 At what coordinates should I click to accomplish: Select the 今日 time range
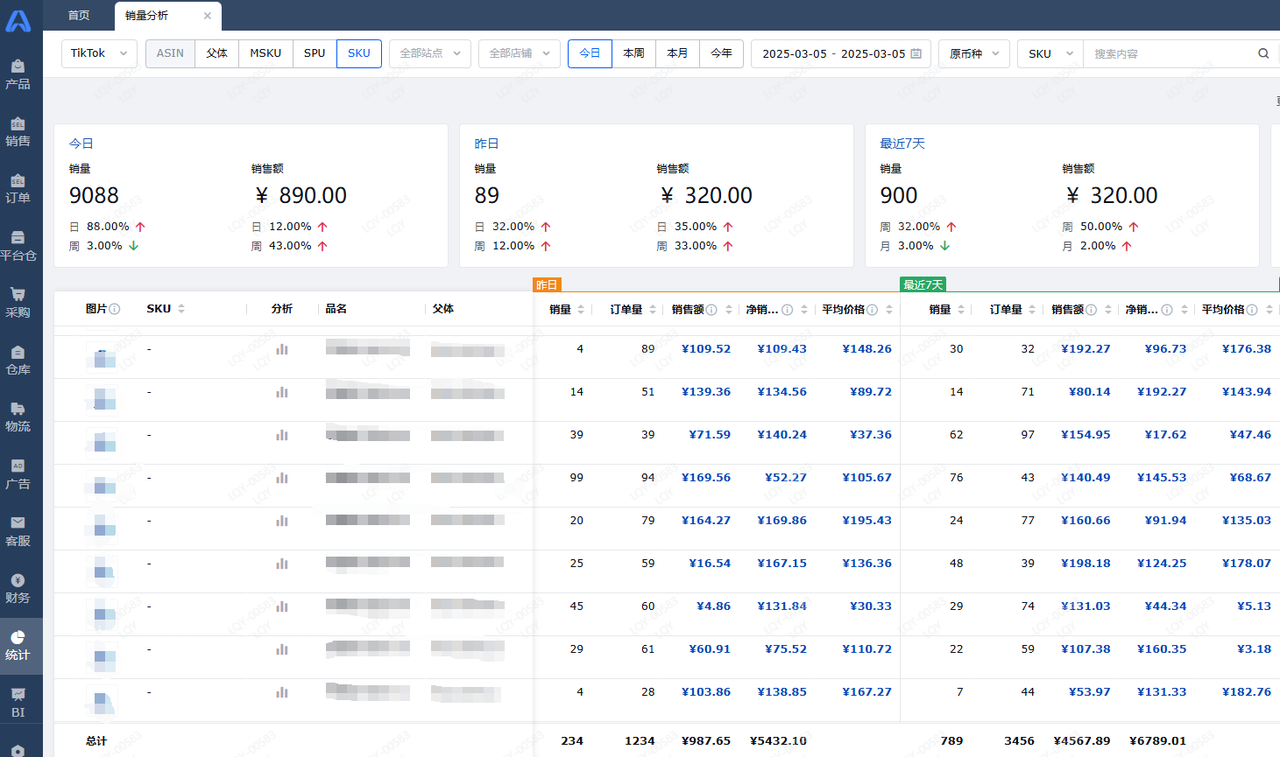point(590,54)
